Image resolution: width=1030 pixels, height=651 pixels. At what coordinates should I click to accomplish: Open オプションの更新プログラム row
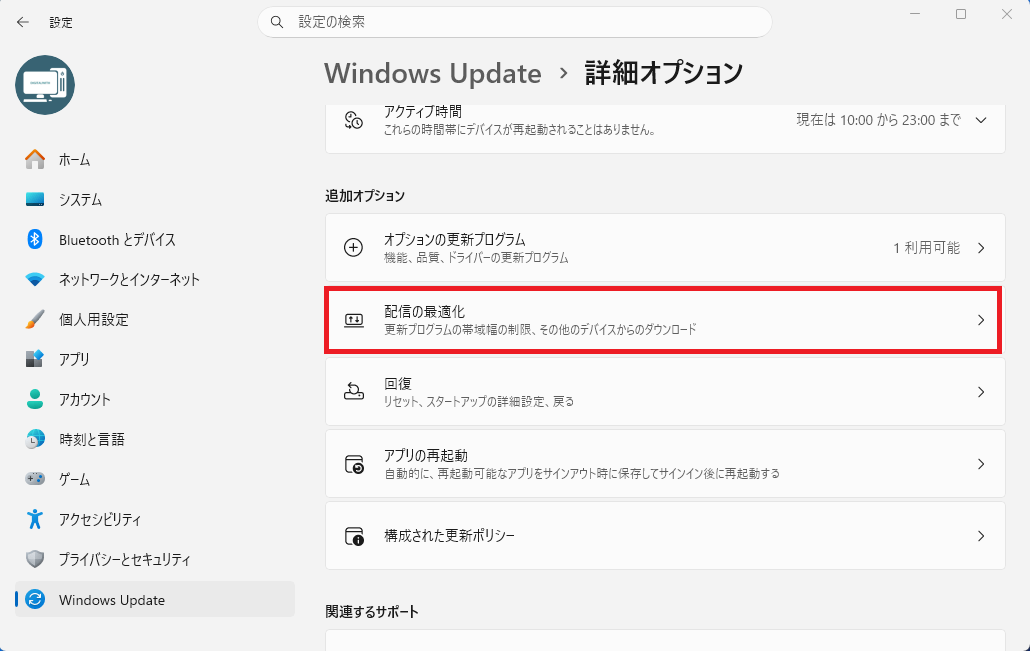(665, 248)
